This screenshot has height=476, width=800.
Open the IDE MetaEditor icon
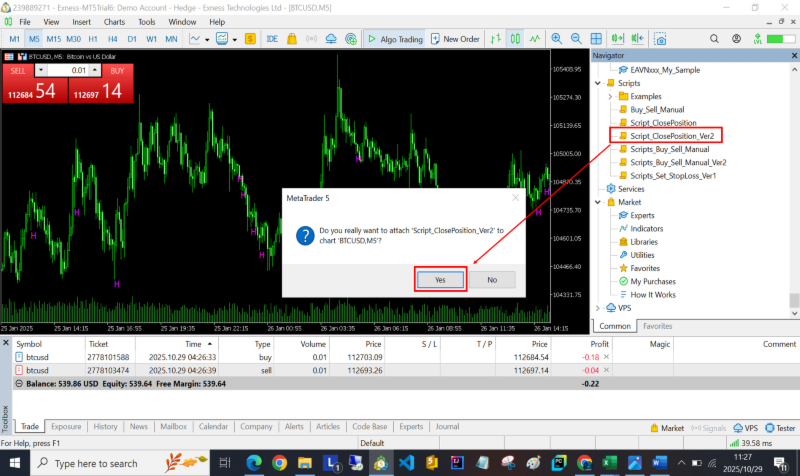click(272, 39)
